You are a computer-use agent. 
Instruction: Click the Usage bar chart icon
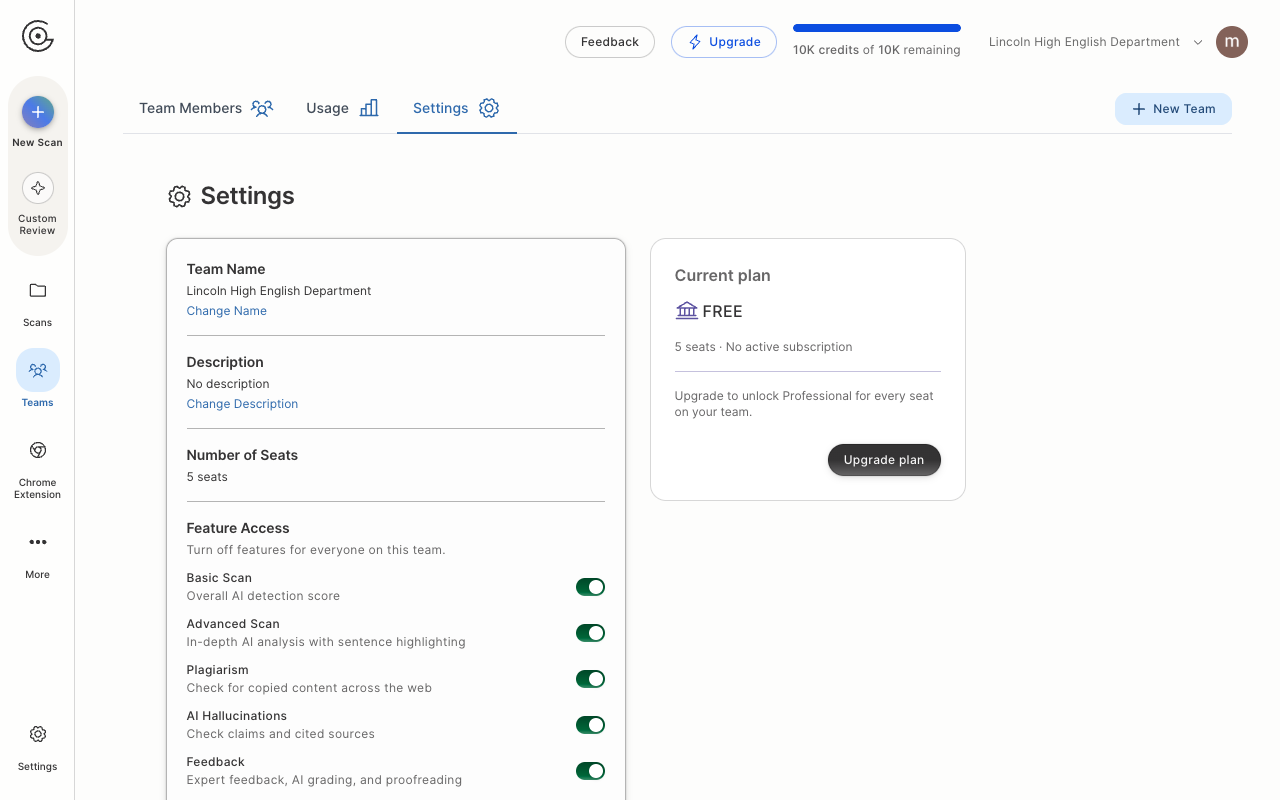(369, 108)
